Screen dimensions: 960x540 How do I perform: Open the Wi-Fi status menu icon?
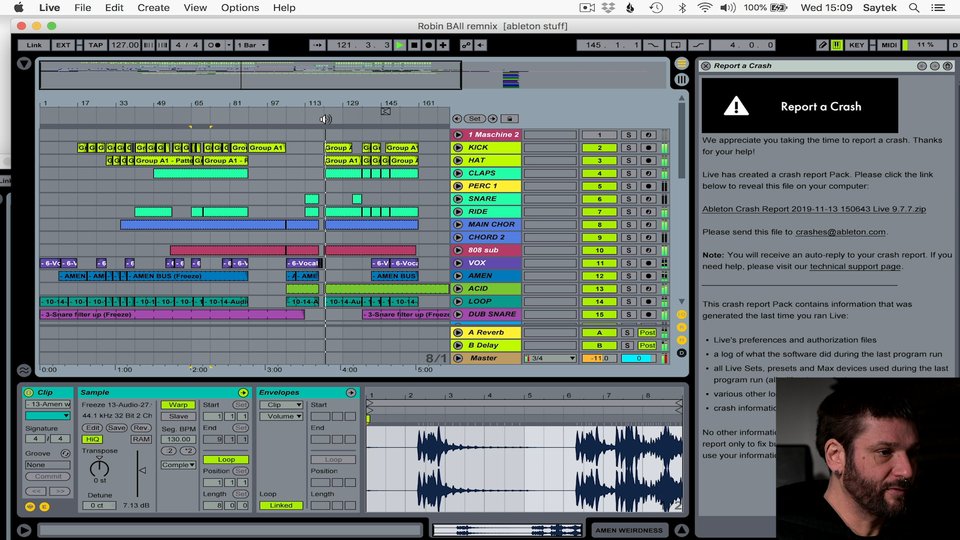[x=705, y=7]
